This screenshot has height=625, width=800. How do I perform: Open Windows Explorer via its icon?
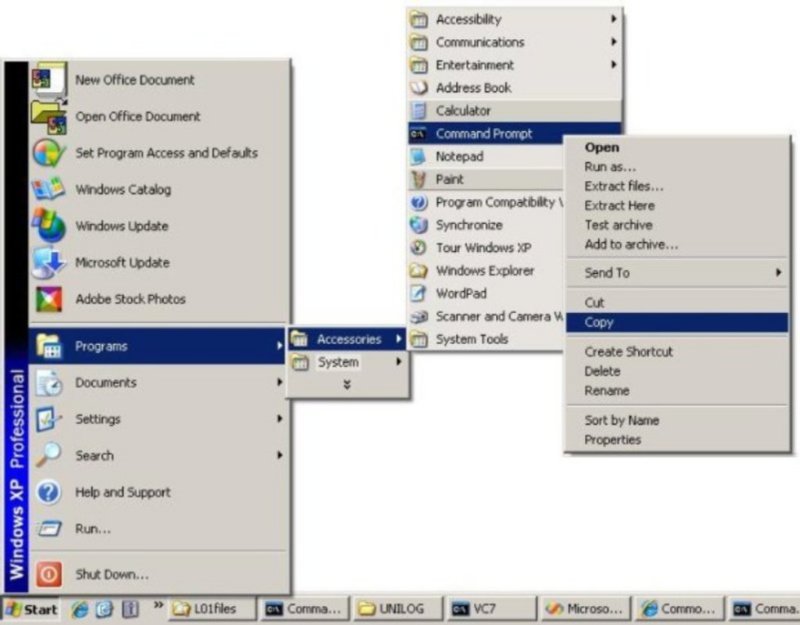click(418, 270)
